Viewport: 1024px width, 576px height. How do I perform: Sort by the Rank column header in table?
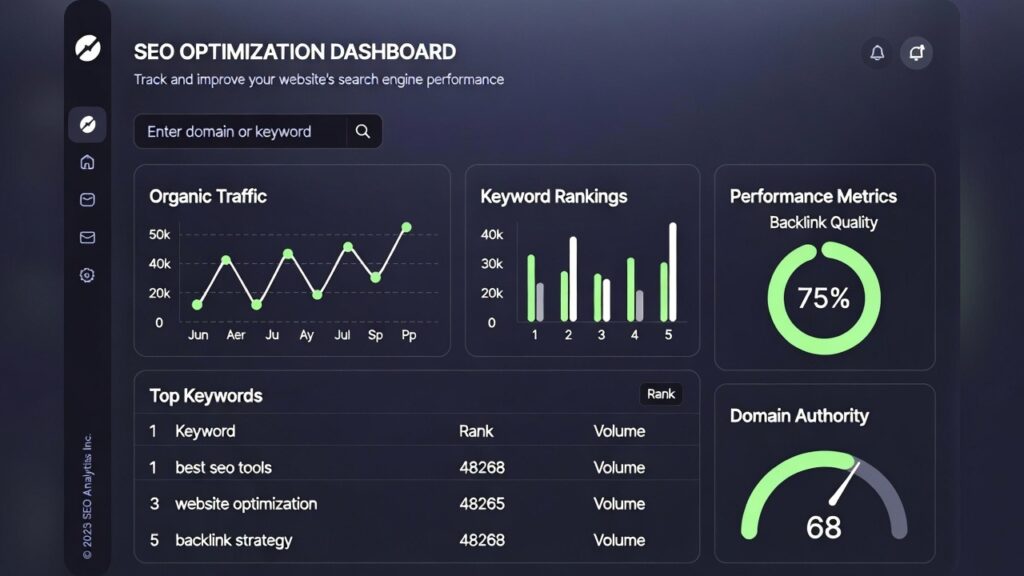[476, 431]
